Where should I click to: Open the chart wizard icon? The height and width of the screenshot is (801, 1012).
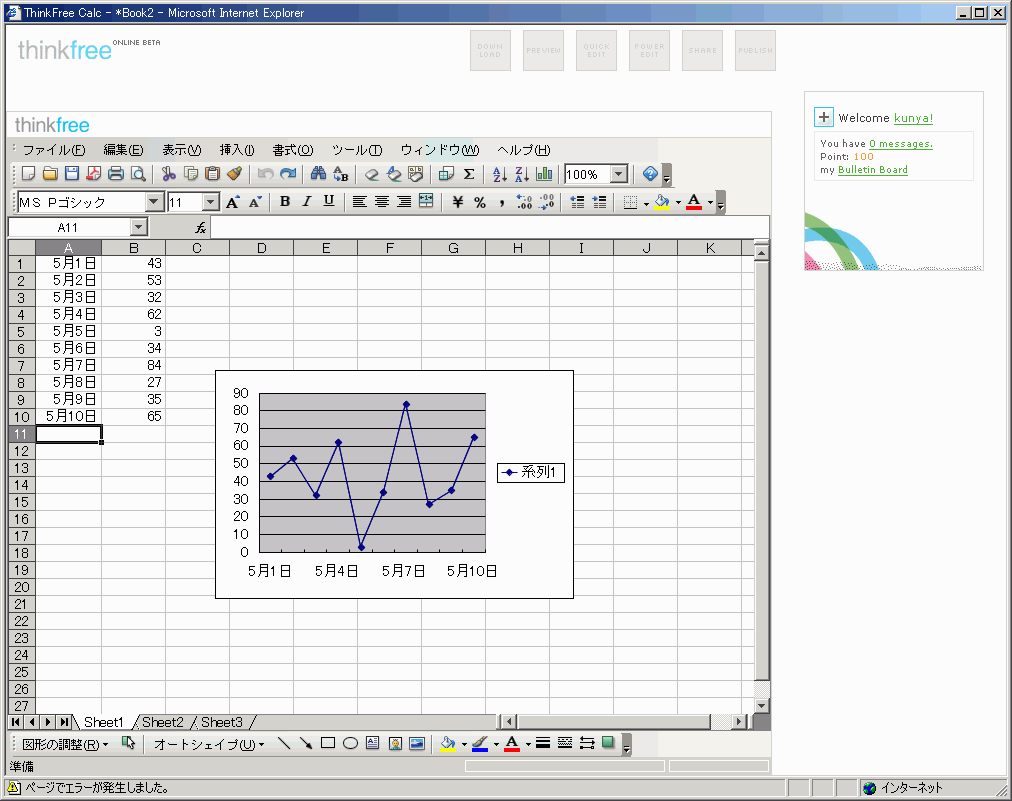(x=544, y=174)
